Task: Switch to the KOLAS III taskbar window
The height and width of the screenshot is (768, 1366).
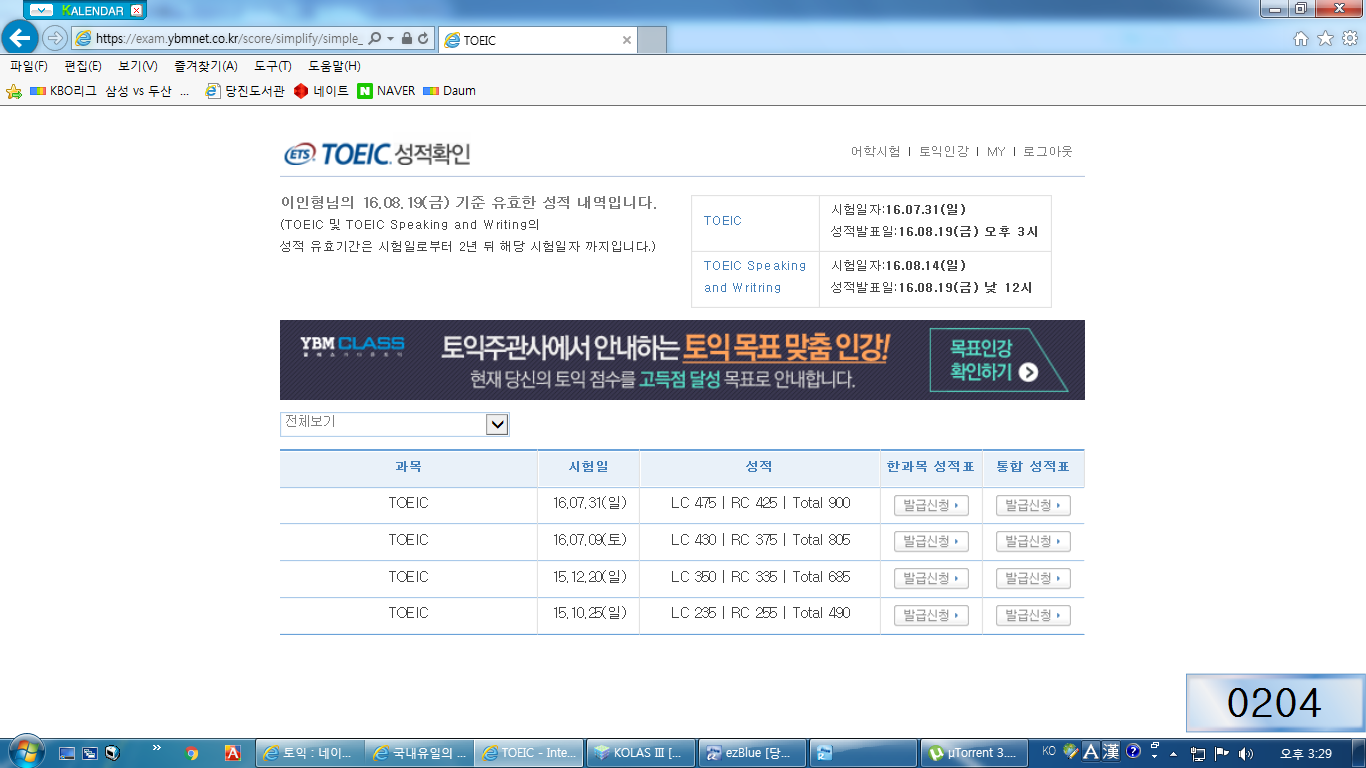Action: point(640,753)
